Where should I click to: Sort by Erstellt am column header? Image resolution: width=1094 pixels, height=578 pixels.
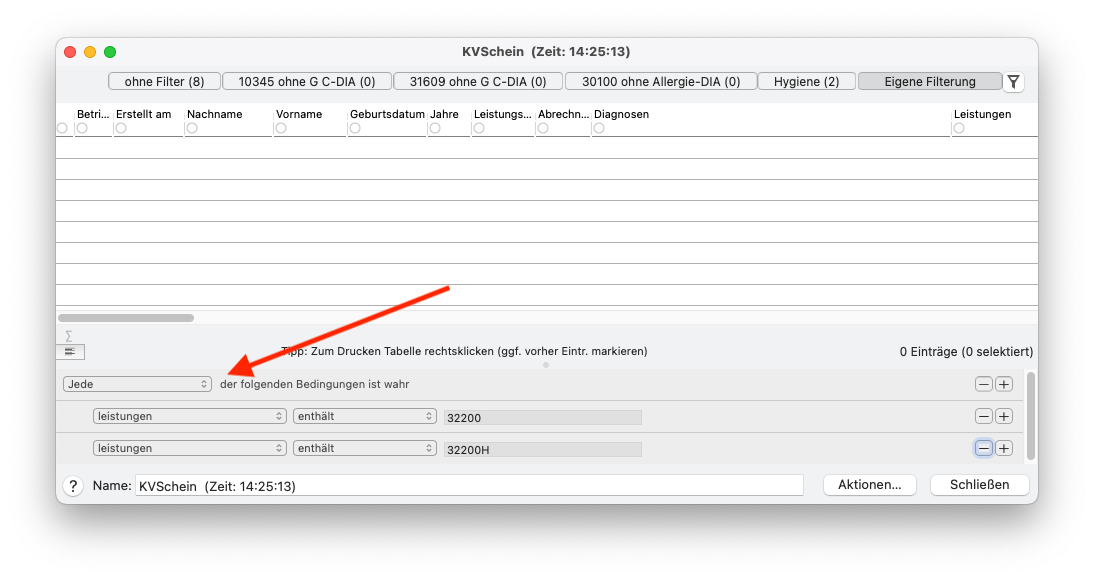(x=144, y=114)
